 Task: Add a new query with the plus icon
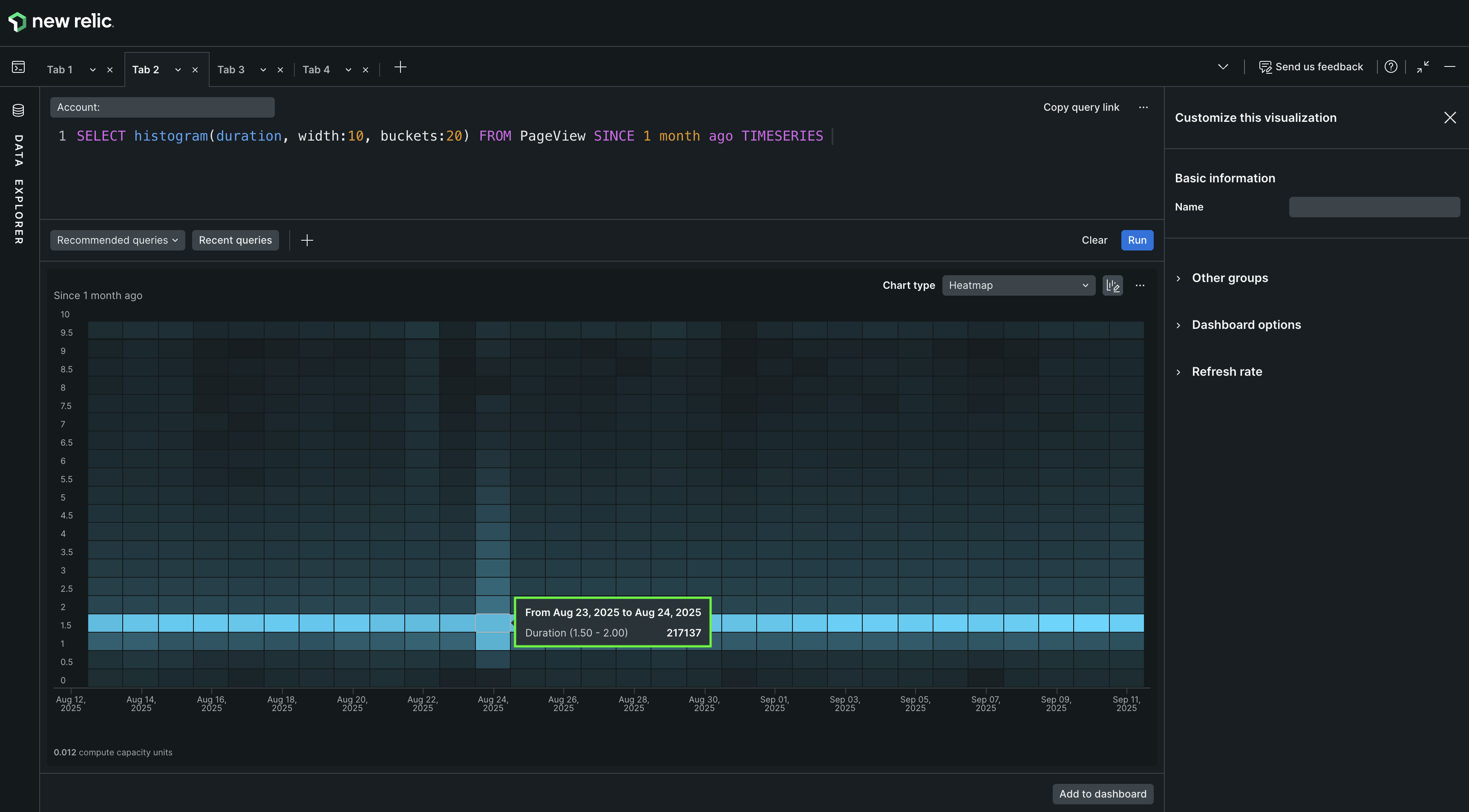point(307,239)
